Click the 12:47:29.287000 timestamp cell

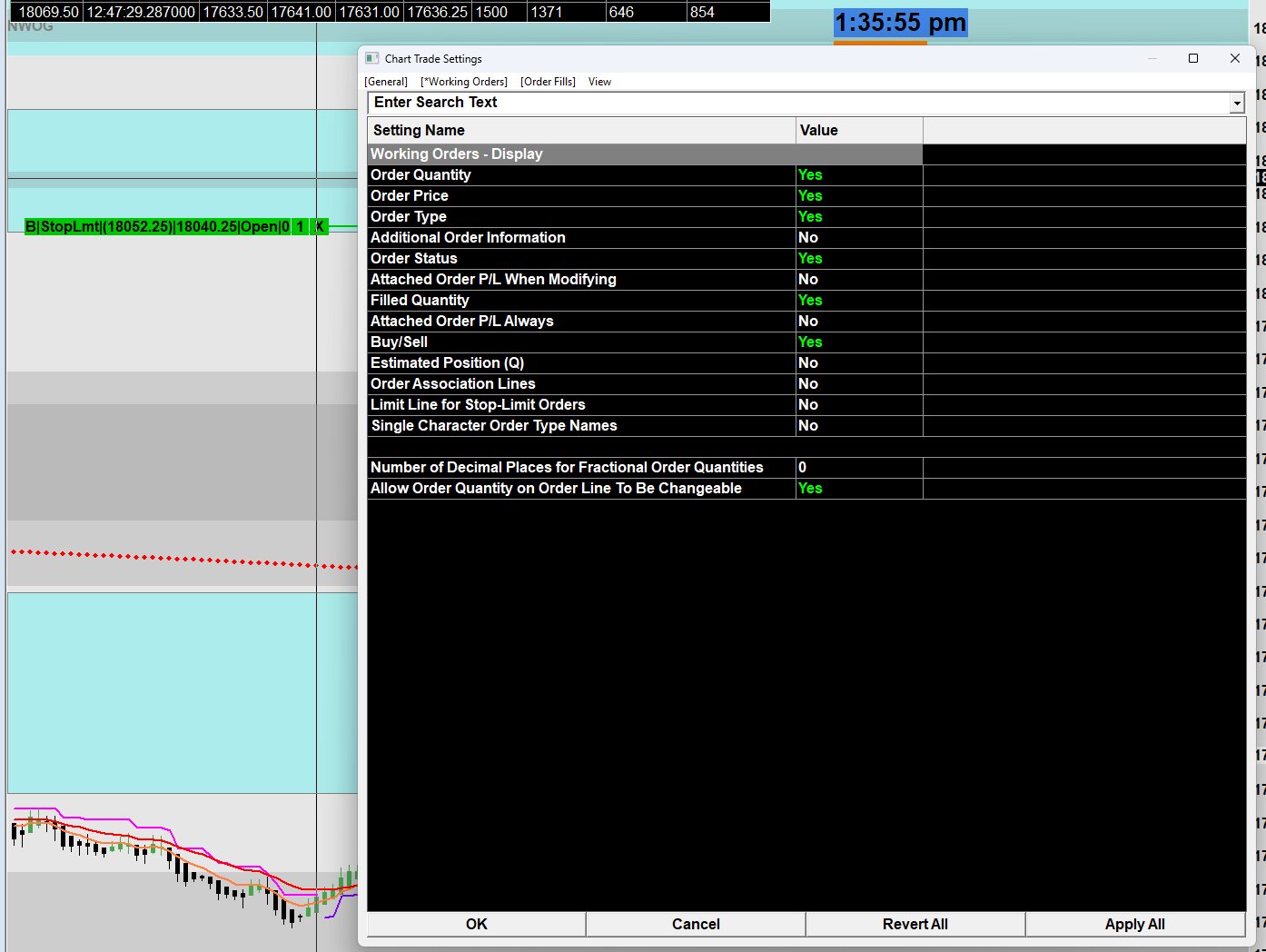click(141, 12)
